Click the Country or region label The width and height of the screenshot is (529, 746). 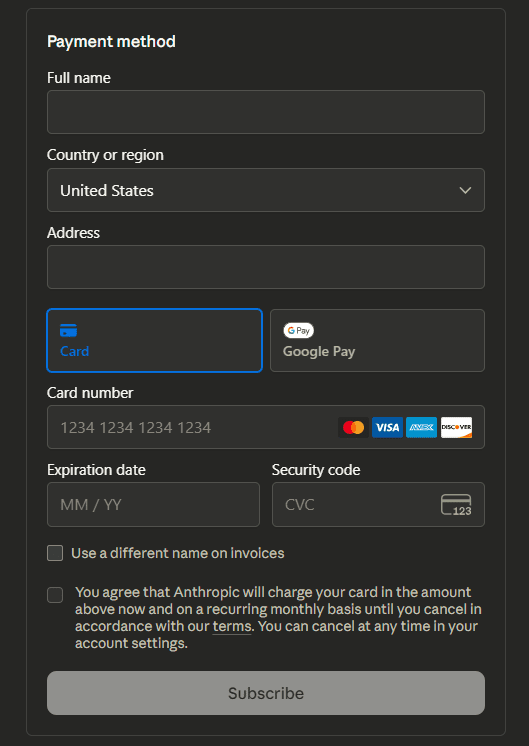click(105, 155)
